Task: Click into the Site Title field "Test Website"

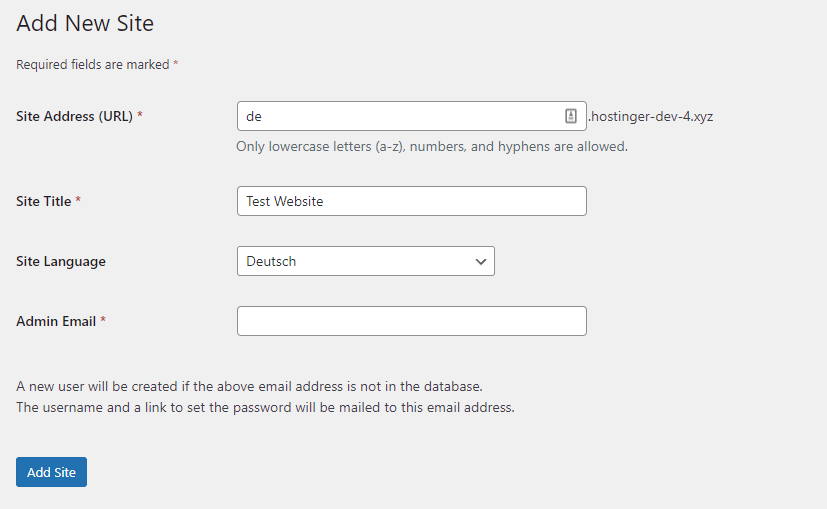Action: pyautogui.click(x=411, y=201)
